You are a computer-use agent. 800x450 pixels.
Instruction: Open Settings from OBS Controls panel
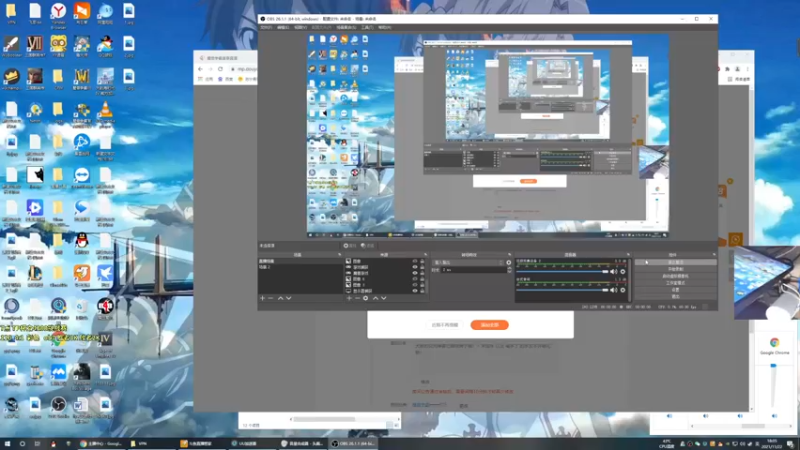[676, 290]
